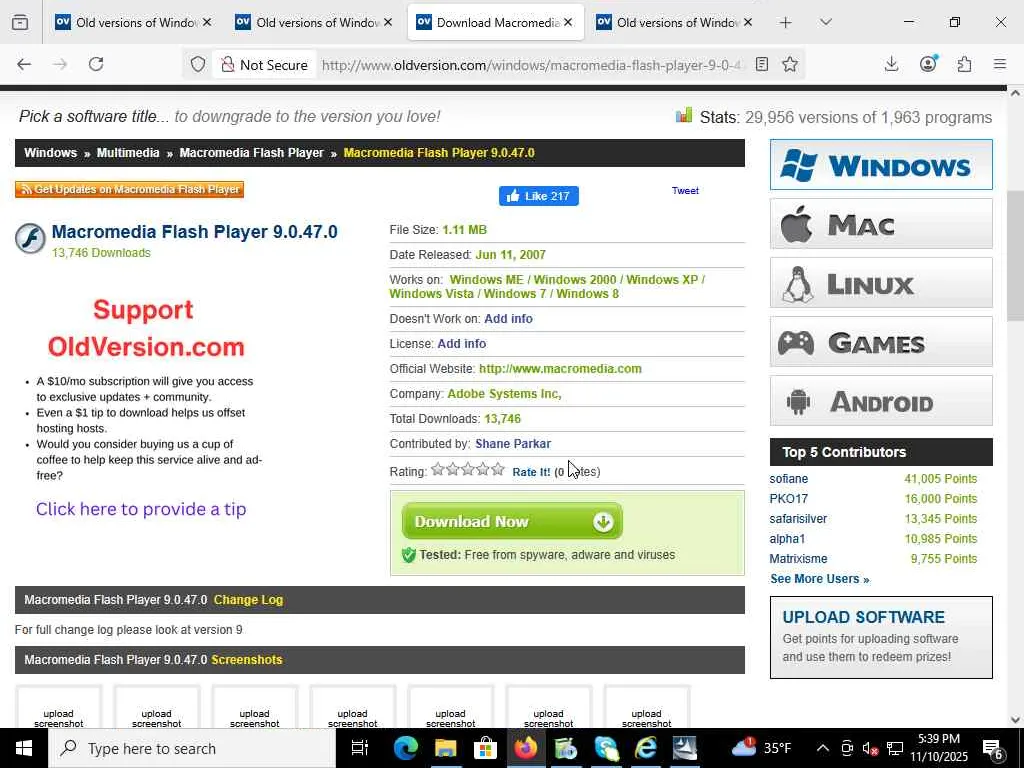Open Firefox View button at tab bar start

20,22
